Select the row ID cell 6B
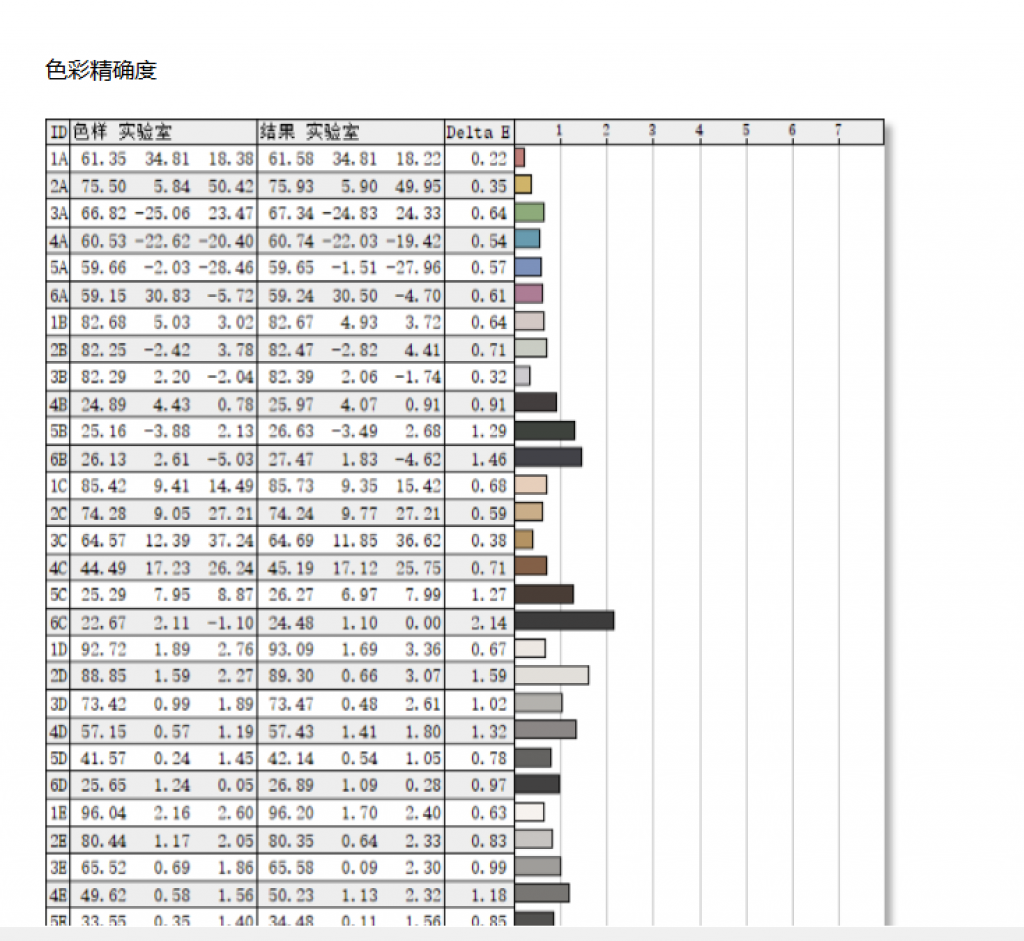The width and height of the screenshot is (1024, 941). (58, 459)
